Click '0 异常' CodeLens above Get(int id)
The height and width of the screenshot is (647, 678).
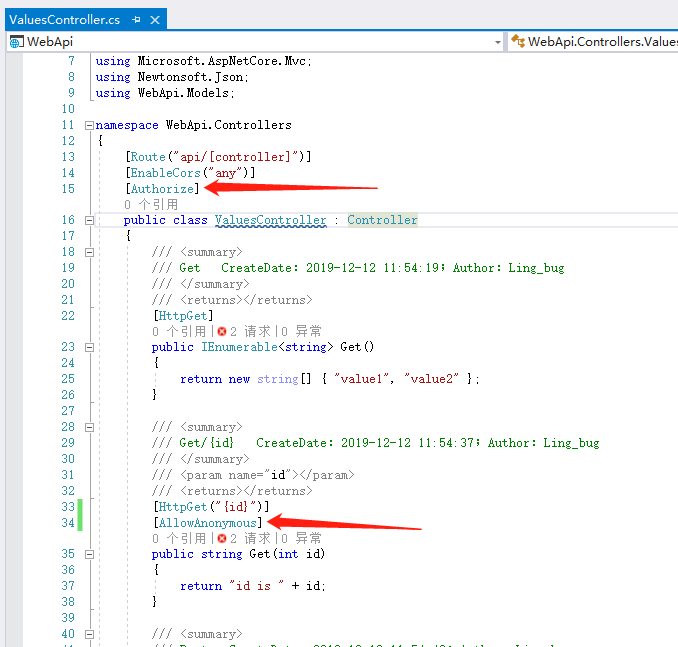pos(301,538)
